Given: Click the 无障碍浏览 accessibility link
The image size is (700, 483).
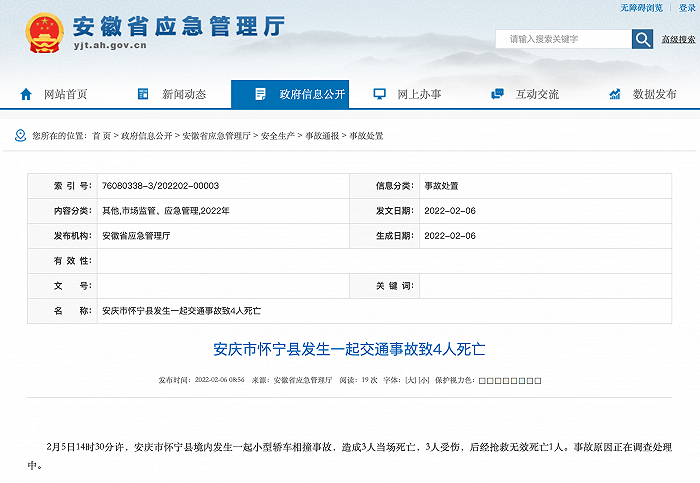Looking at the screenshot, I should 641,8.
